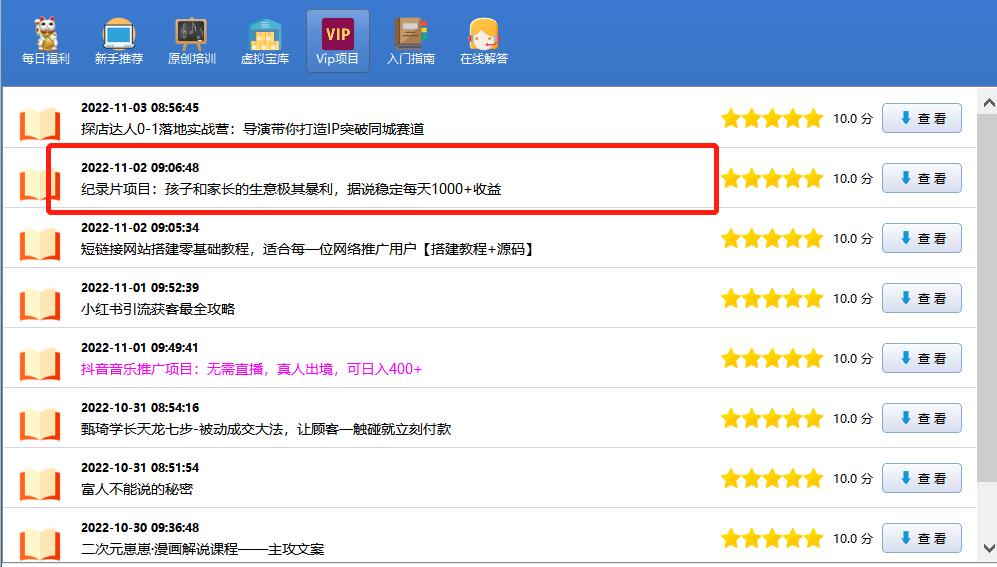
Task: Click book icon beside 小红书引流获客最全攻略
Action: tap(39, 304)
